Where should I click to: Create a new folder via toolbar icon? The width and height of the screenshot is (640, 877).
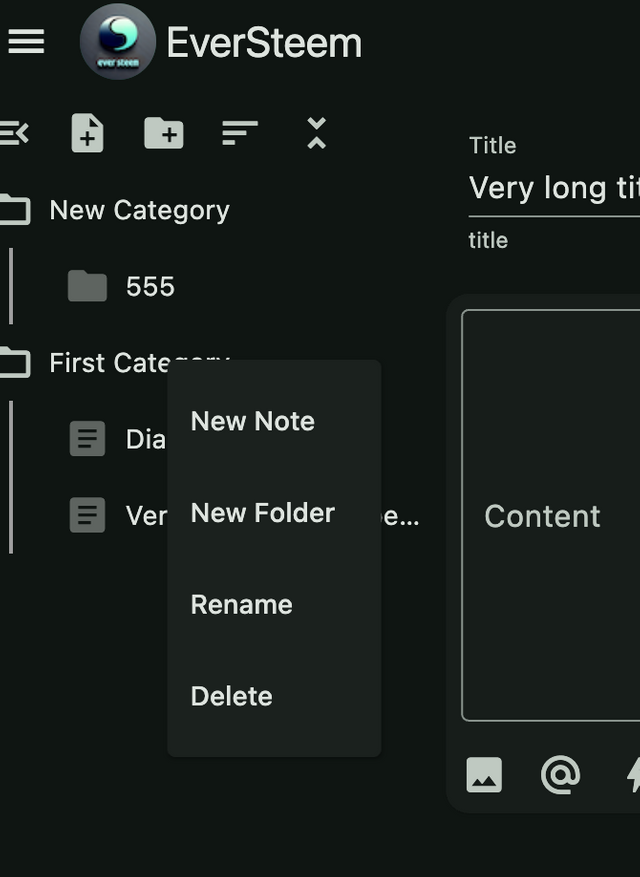(163, 133)
